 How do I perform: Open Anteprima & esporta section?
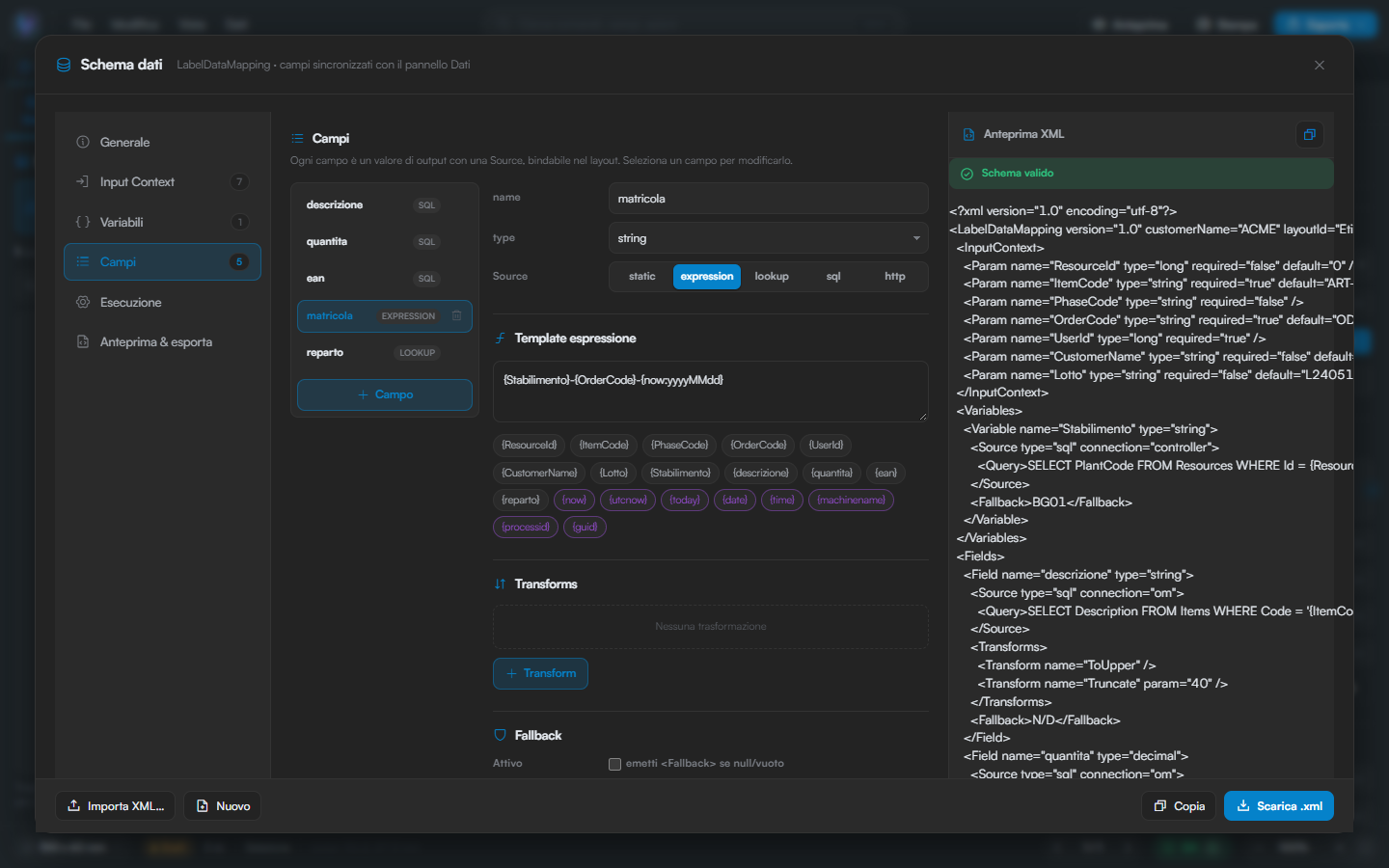162,341
